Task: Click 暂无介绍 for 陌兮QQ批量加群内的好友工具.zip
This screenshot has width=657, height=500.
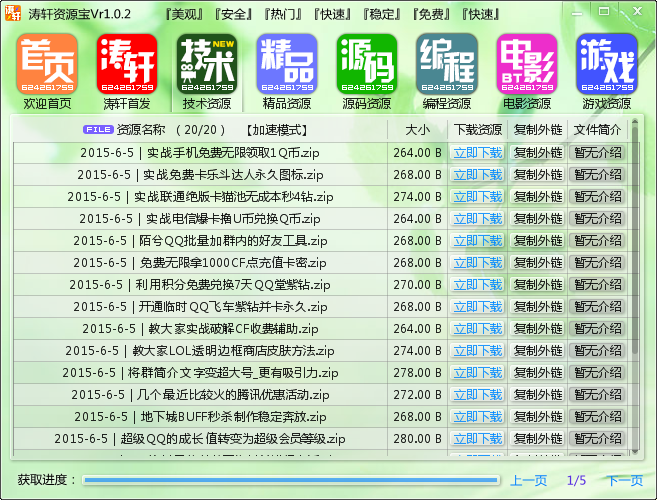Action: tap(598, 241)
